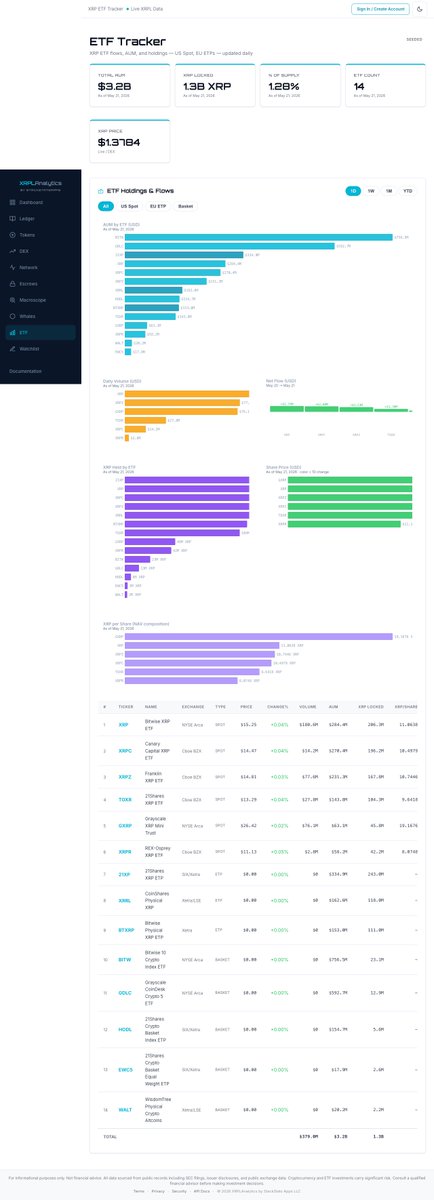Open the DEX sidebar icon
Viewport: 434px width, 1200px height.
point(10,251)
